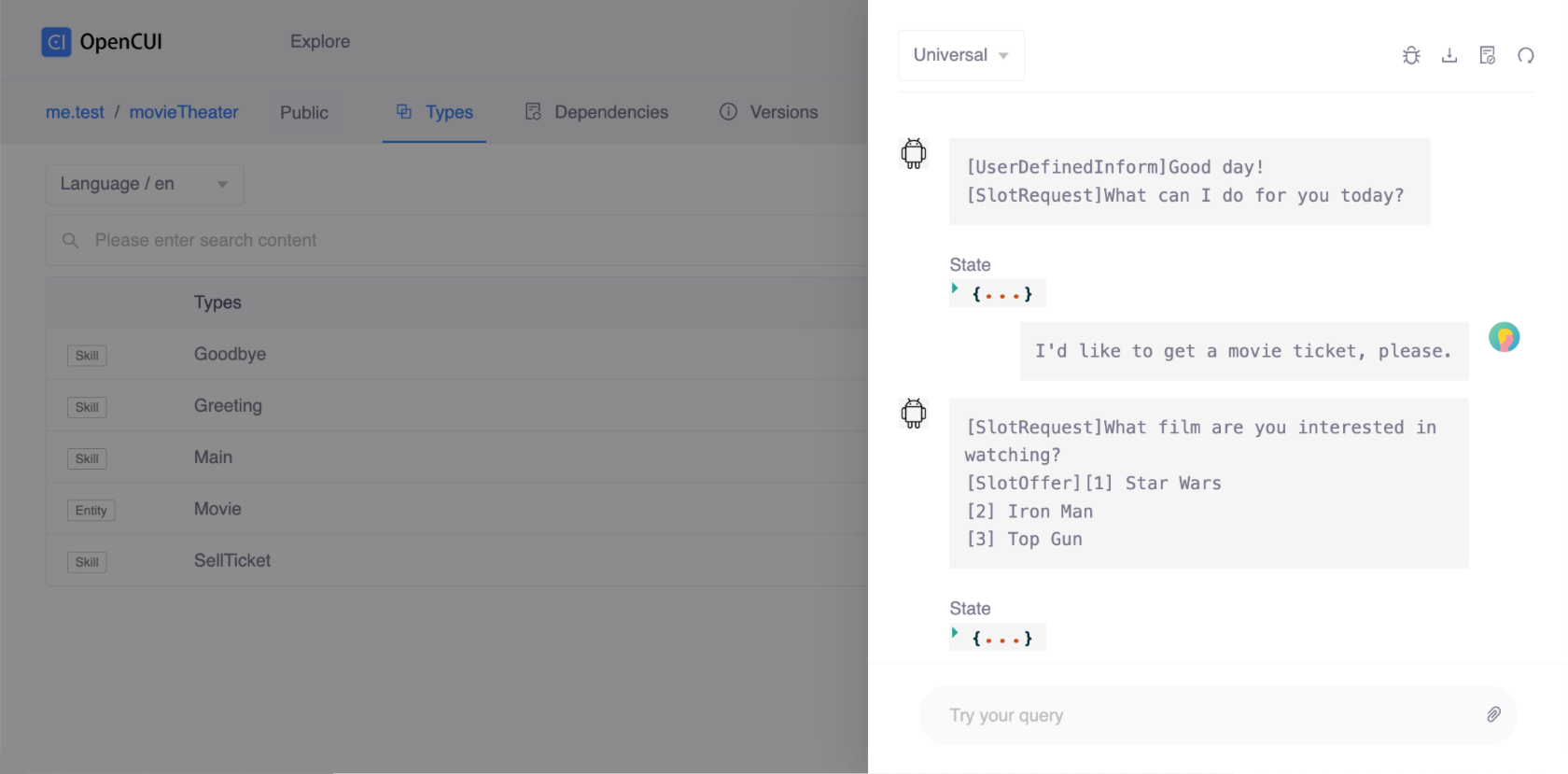Open the log document icon

[x=1488, y=56]
